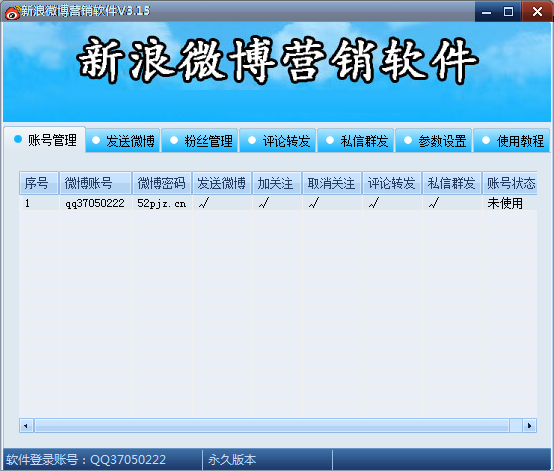Toggle the 评论转发 checkmark in first row

(x=374, y=203)
